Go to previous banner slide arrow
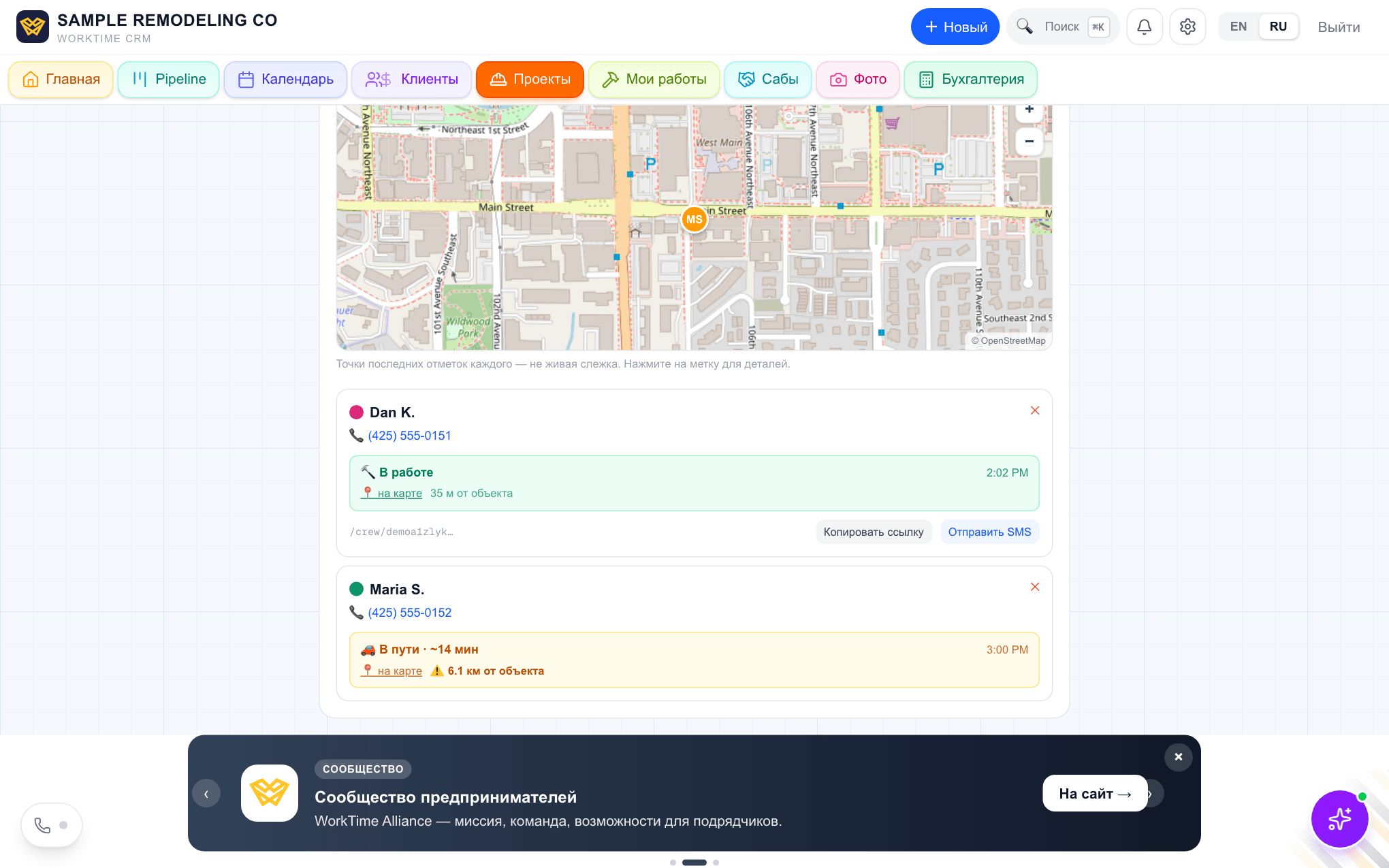Screen dimensions: 1389x868 (206, 793)
